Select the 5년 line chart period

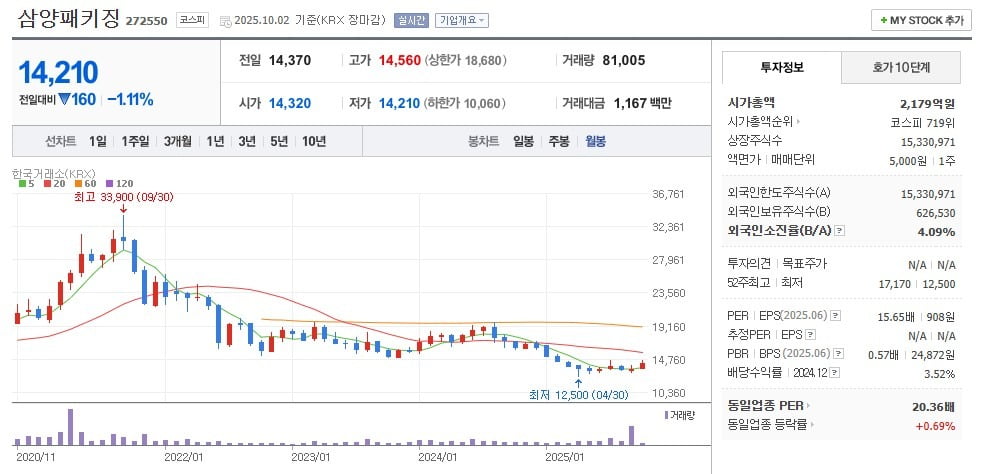click(279, 141)
